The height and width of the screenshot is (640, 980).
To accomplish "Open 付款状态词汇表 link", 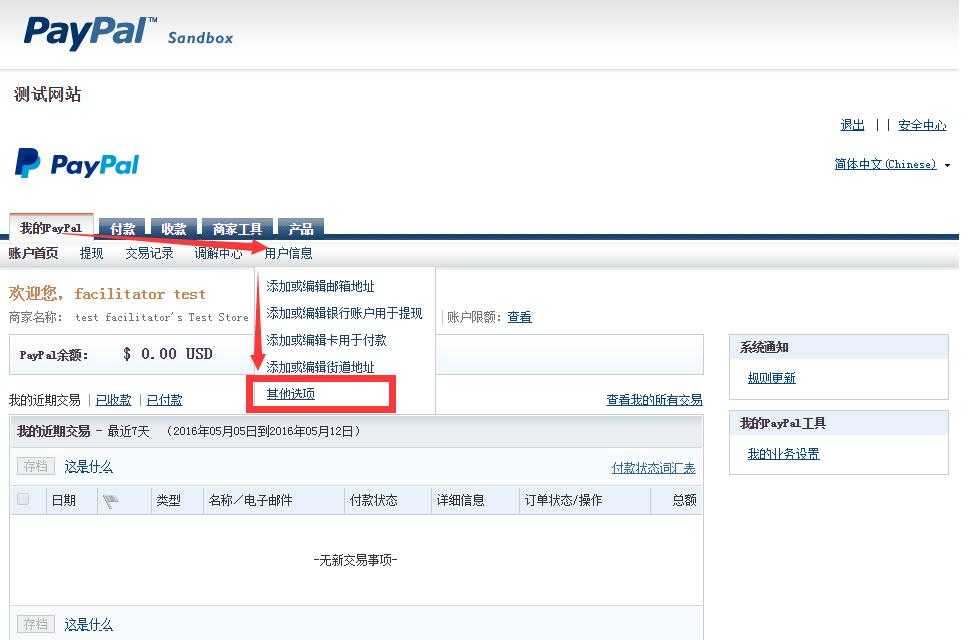I will point(653,468).
